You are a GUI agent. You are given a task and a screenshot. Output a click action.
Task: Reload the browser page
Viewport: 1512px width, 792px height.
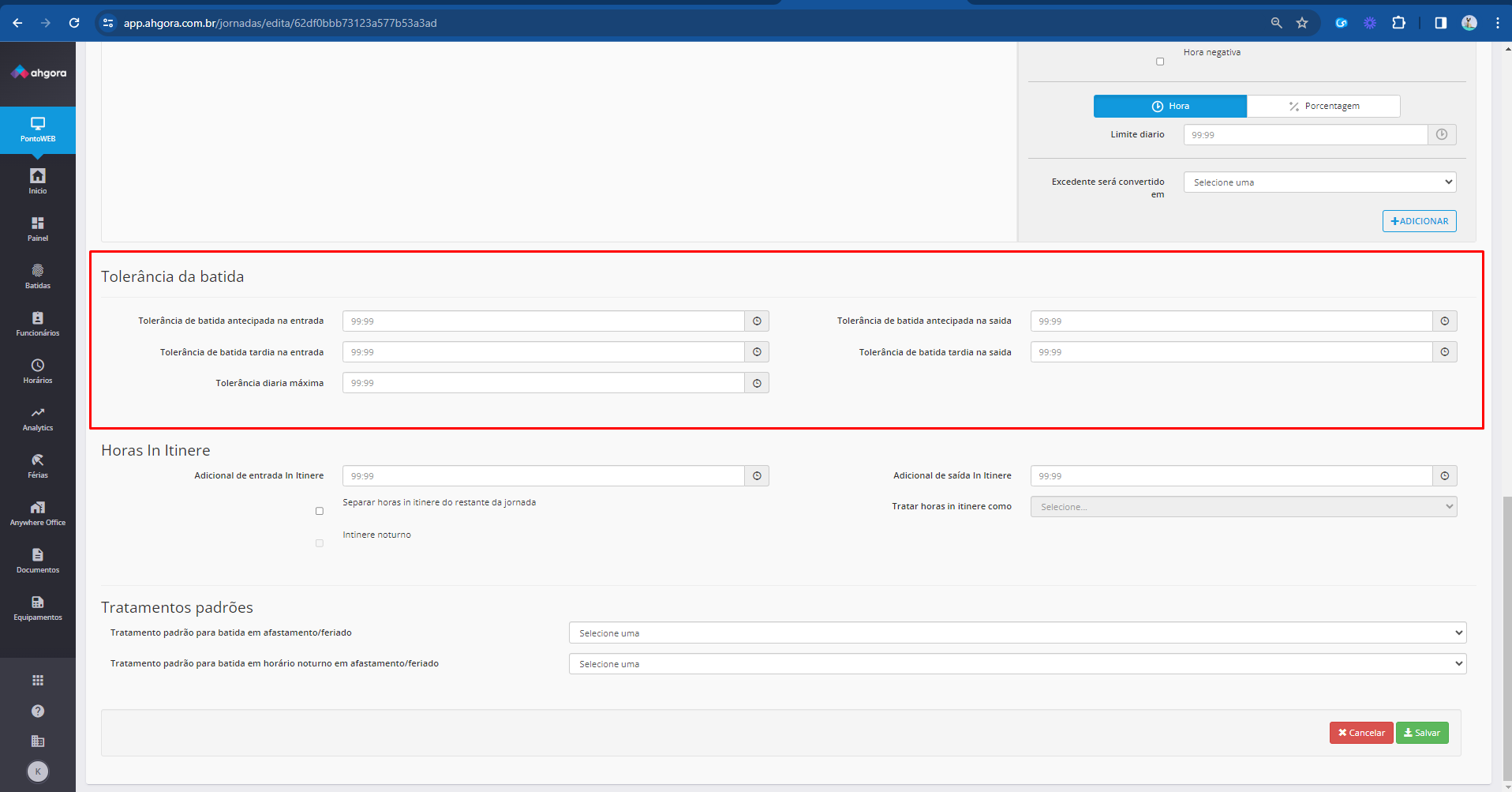(x=74, y=23)
